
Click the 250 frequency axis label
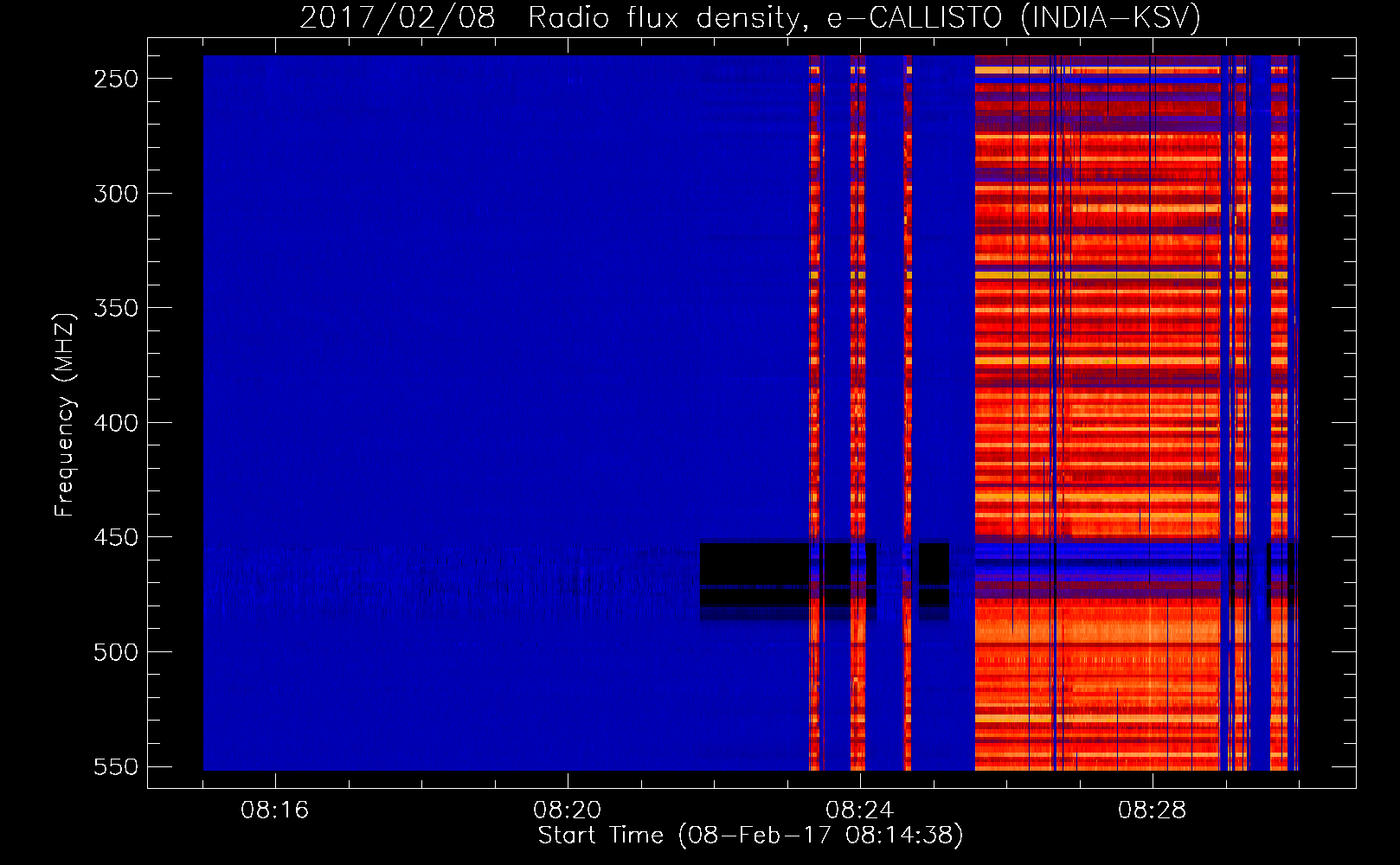[116, 79]
